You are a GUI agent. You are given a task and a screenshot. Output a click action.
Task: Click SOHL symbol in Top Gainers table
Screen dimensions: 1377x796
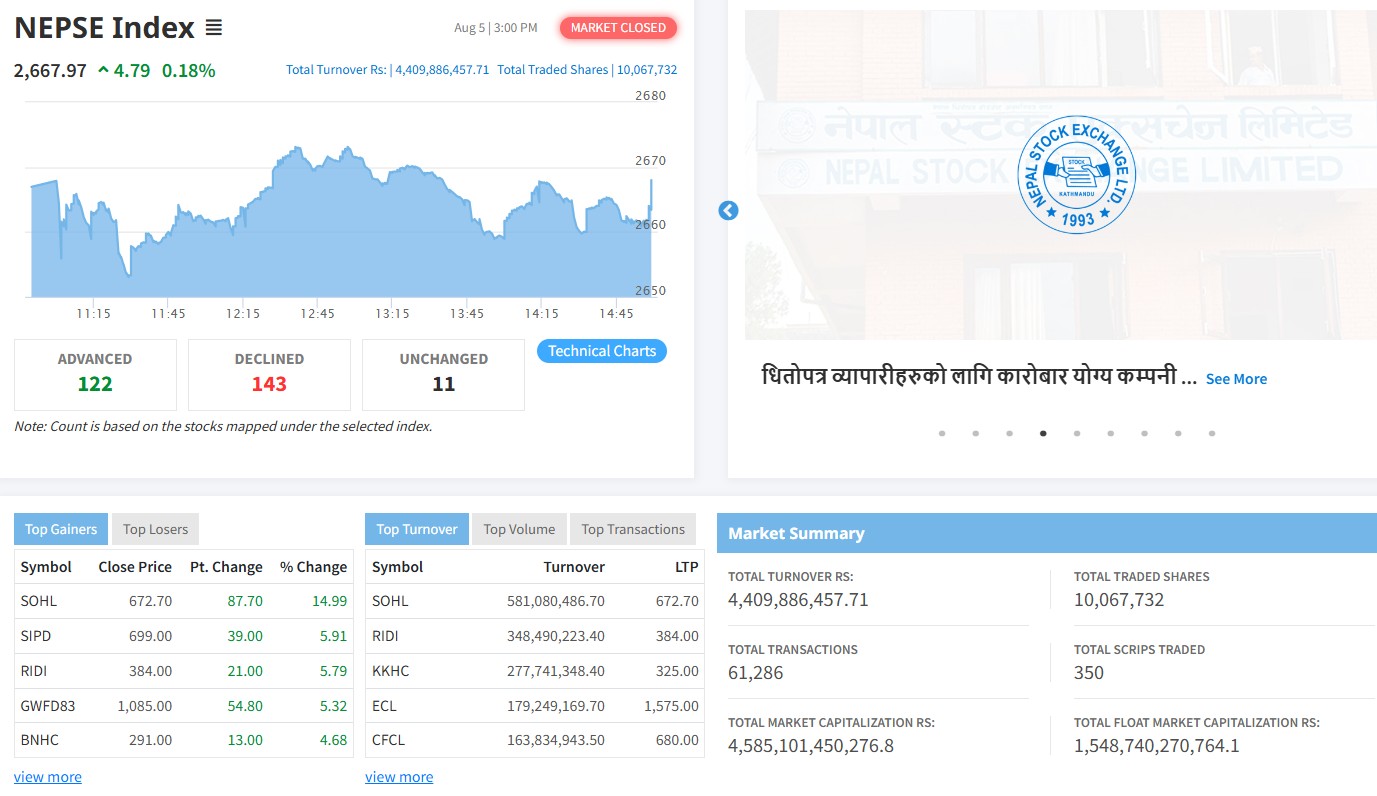[39, 601]
